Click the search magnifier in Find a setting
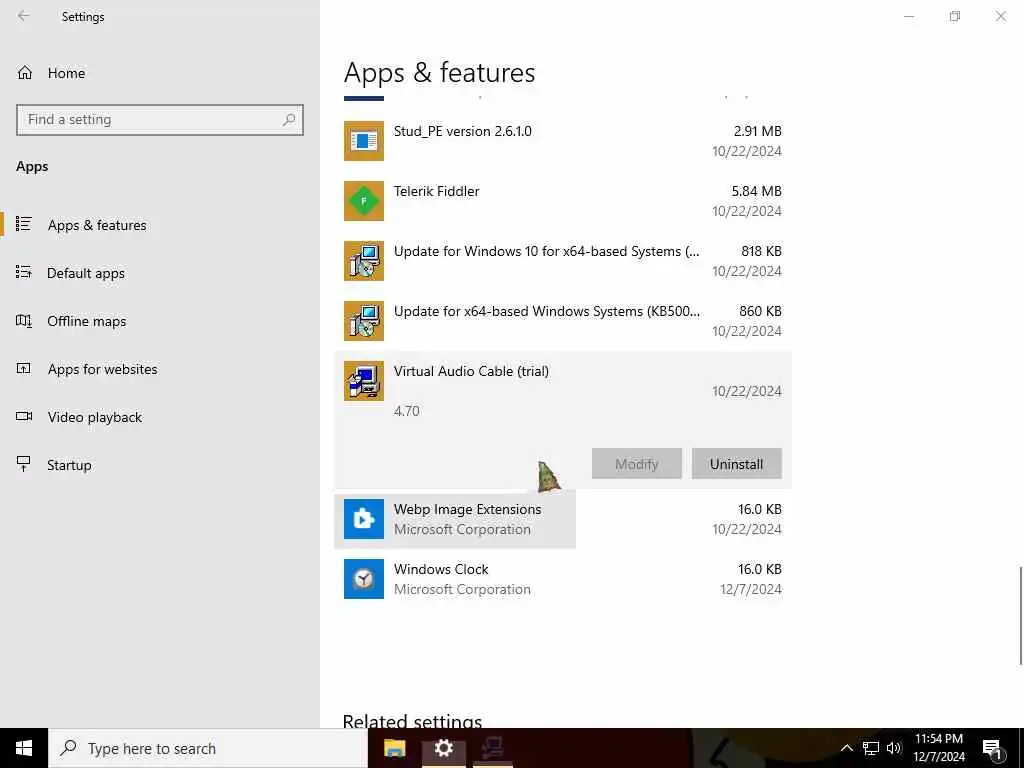Screen dimensions: 1024x768 (289, 120)
